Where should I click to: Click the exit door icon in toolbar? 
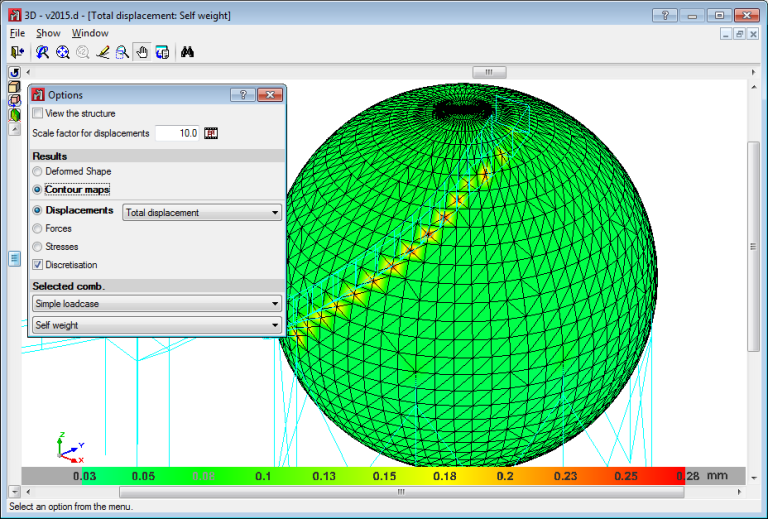tap(16, 52)
